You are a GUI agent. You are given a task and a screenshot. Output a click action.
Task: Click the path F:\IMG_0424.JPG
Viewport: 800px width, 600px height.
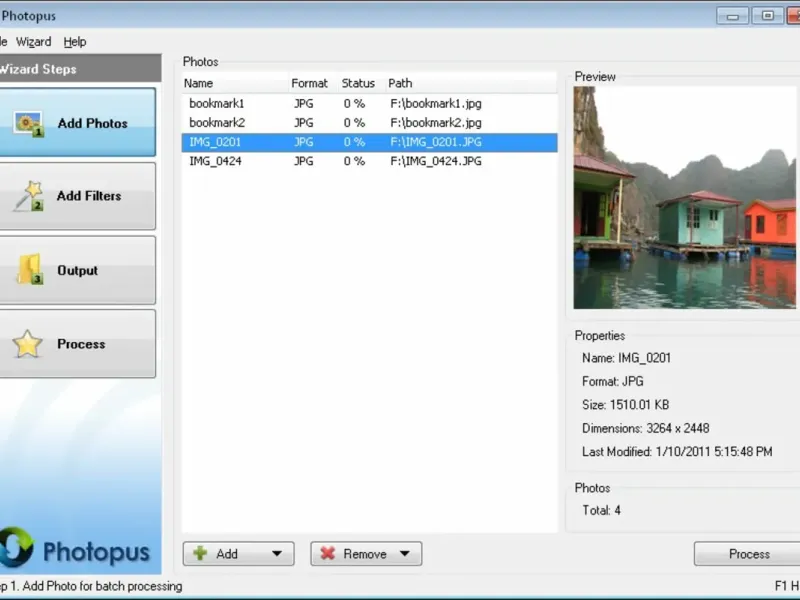click(x=436, y=161)
